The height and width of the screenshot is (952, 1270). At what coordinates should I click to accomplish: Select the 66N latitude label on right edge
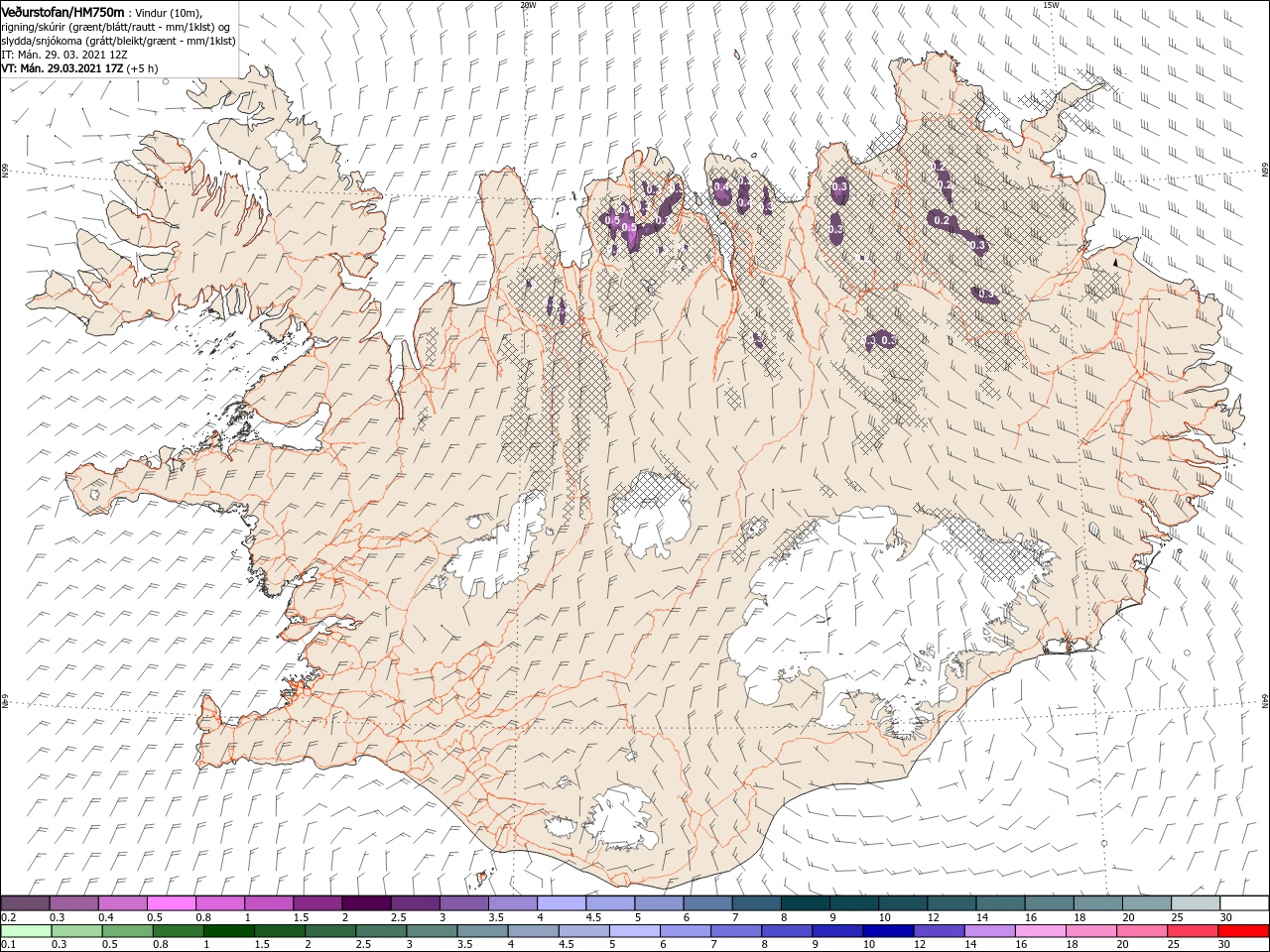coord(1265,171)
